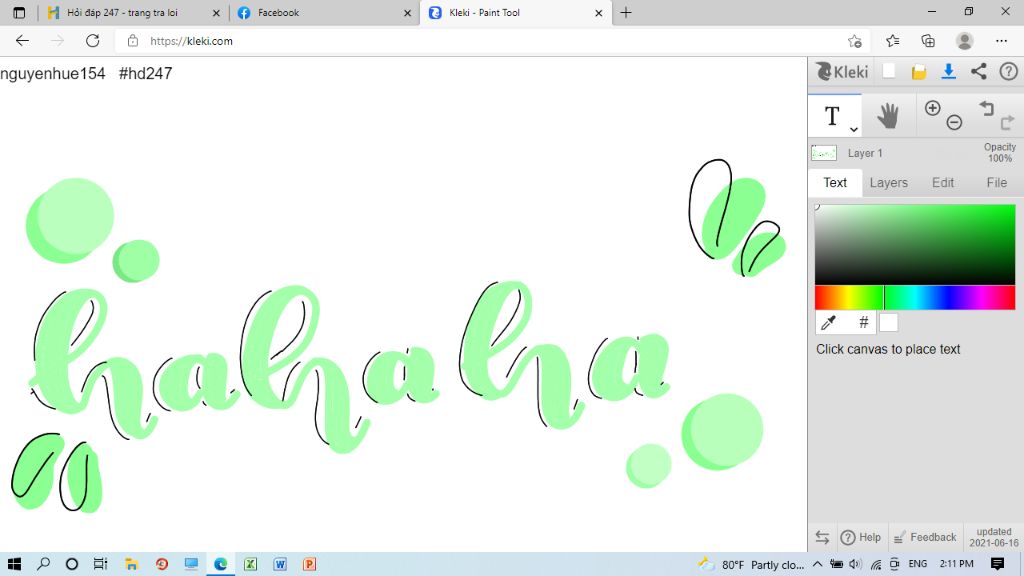View site info with lock icon
The width and height of the screenshot is (1024, 576).
tap(133, 40)
